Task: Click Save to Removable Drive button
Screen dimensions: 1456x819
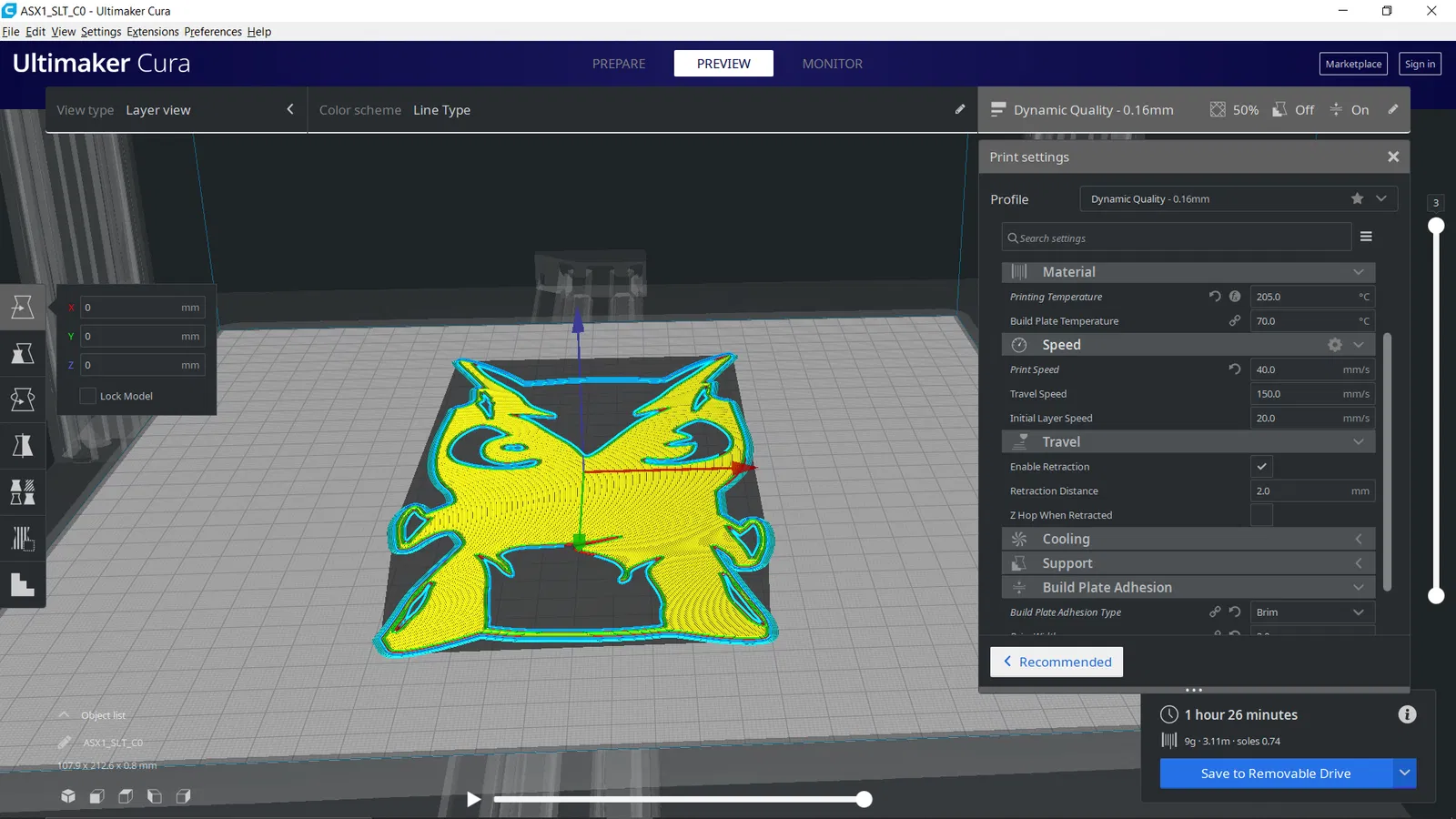Action: (1276, 773)
